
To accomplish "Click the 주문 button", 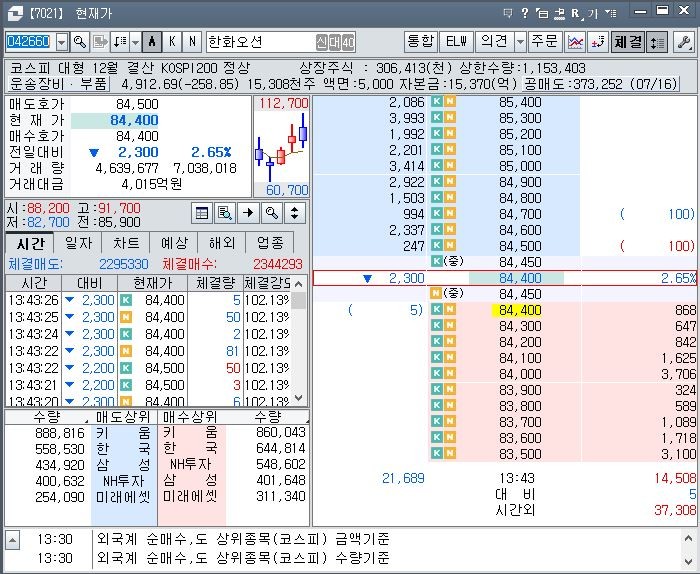I will (x=545, y=42).
